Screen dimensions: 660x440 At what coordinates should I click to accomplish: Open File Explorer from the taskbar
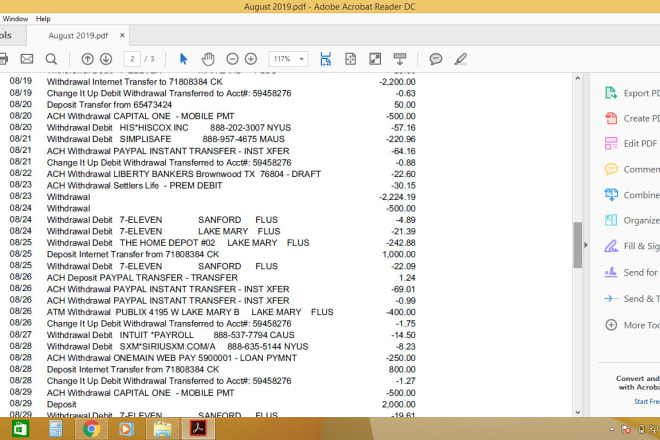162,429
